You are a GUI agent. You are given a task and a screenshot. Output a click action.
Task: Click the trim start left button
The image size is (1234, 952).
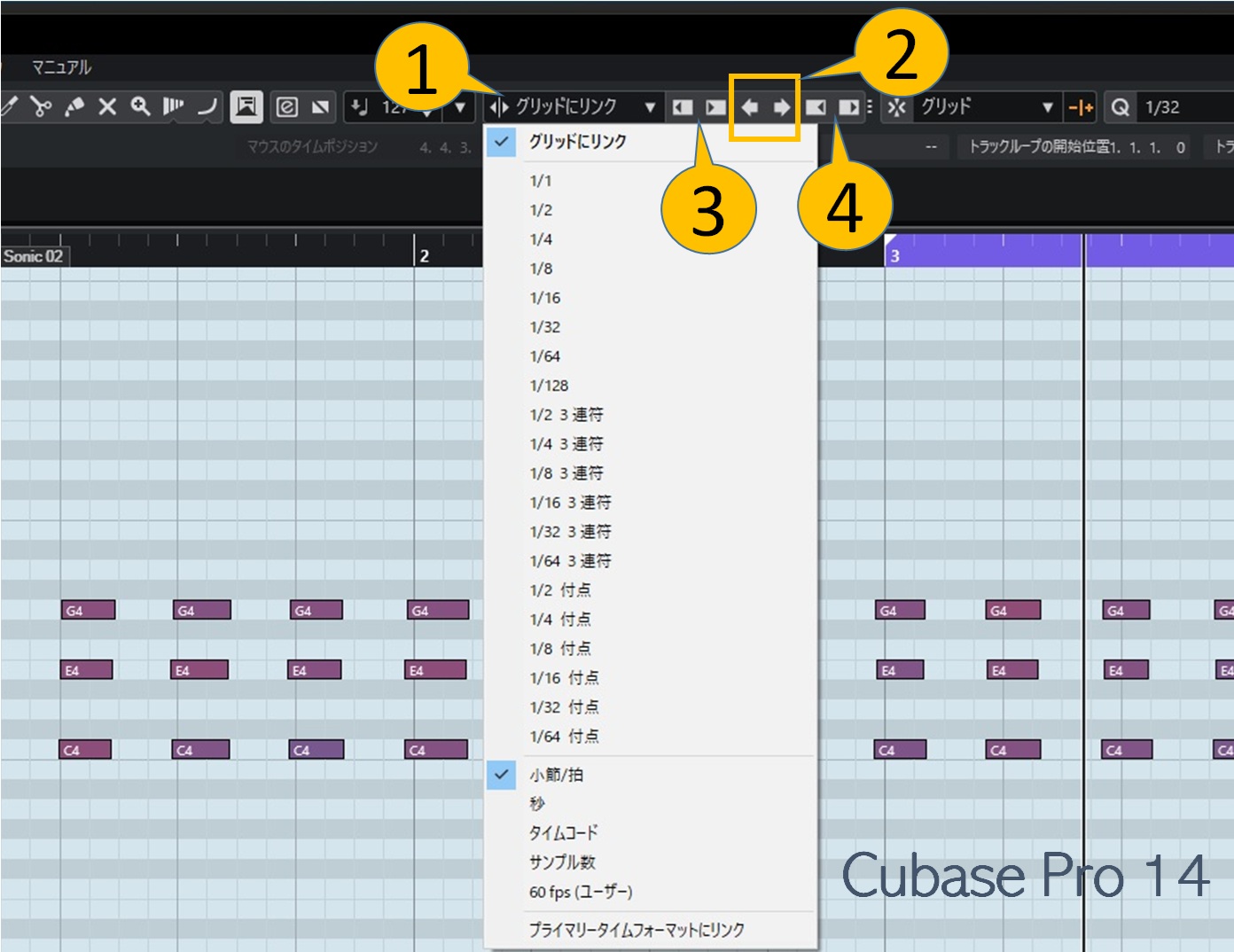682,107
